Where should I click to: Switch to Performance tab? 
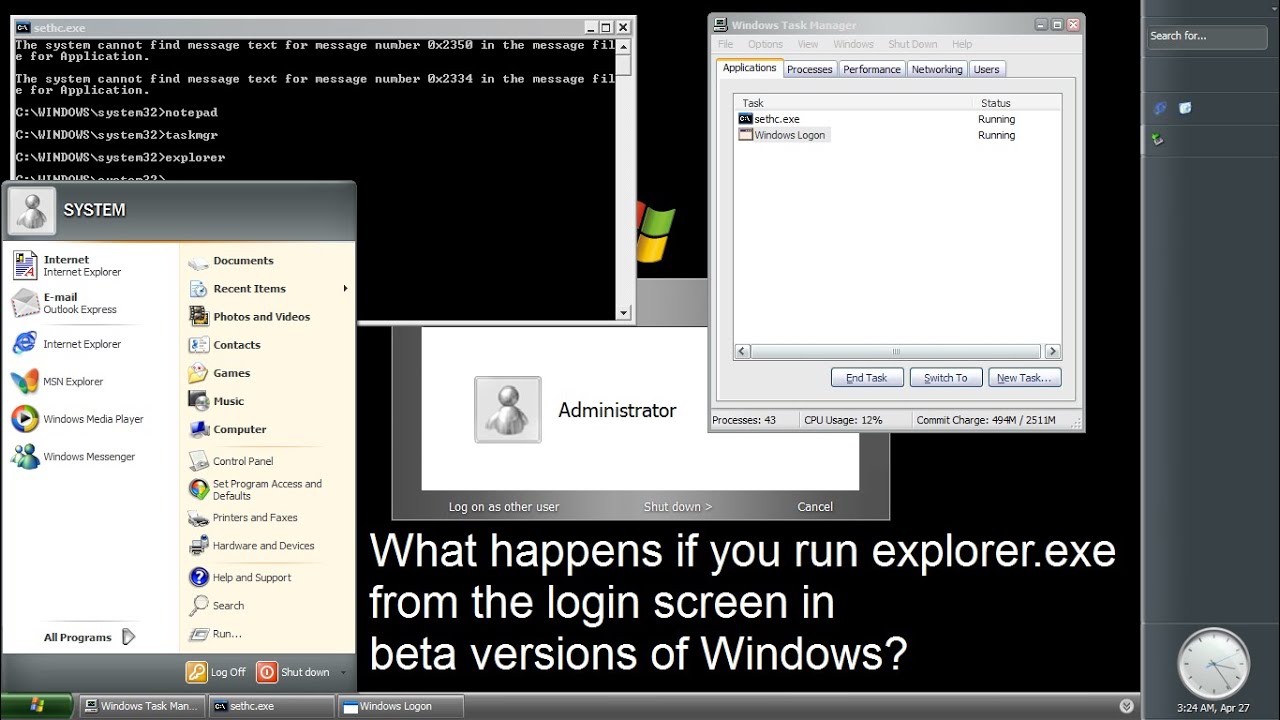tap(871, 69)
